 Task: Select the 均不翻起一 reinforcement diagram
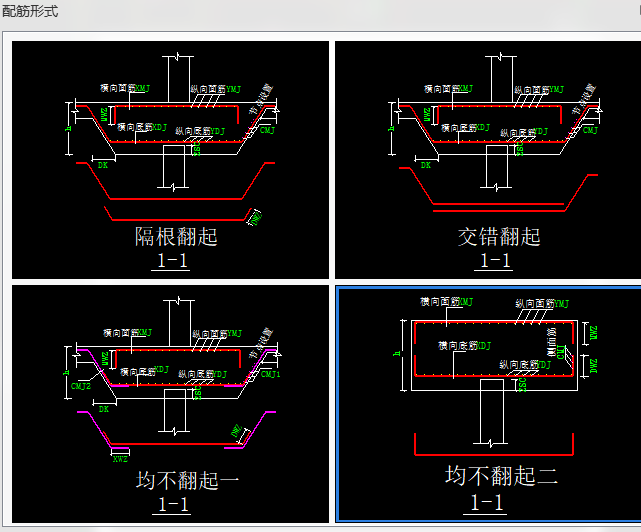[170, 404]
